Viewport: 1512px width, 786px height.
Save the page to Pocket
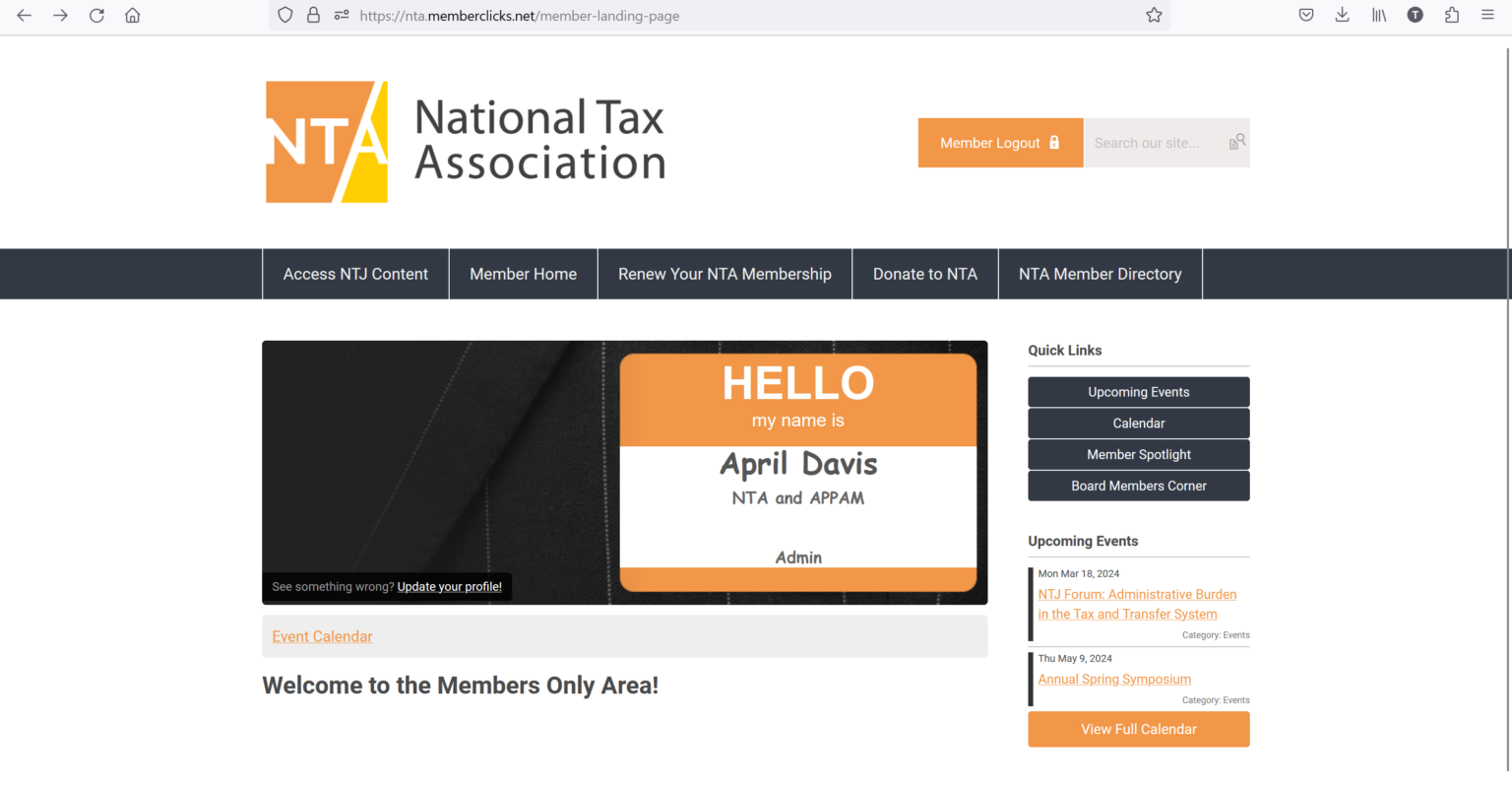point(1305,15)
